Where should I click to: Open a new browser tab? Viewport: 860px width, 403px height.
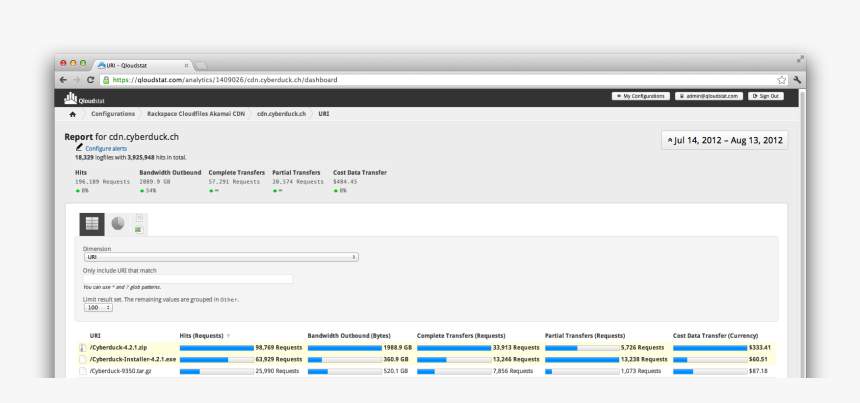(201, 66)
